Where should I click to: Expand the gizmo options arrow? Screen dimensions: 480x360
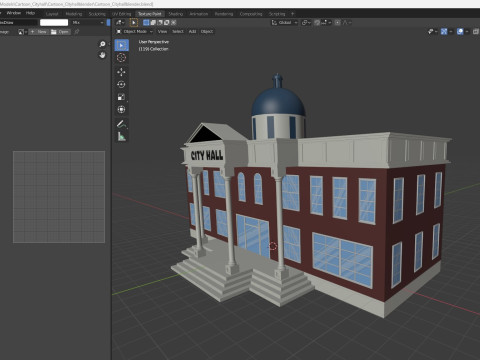(x=451, y=31)
